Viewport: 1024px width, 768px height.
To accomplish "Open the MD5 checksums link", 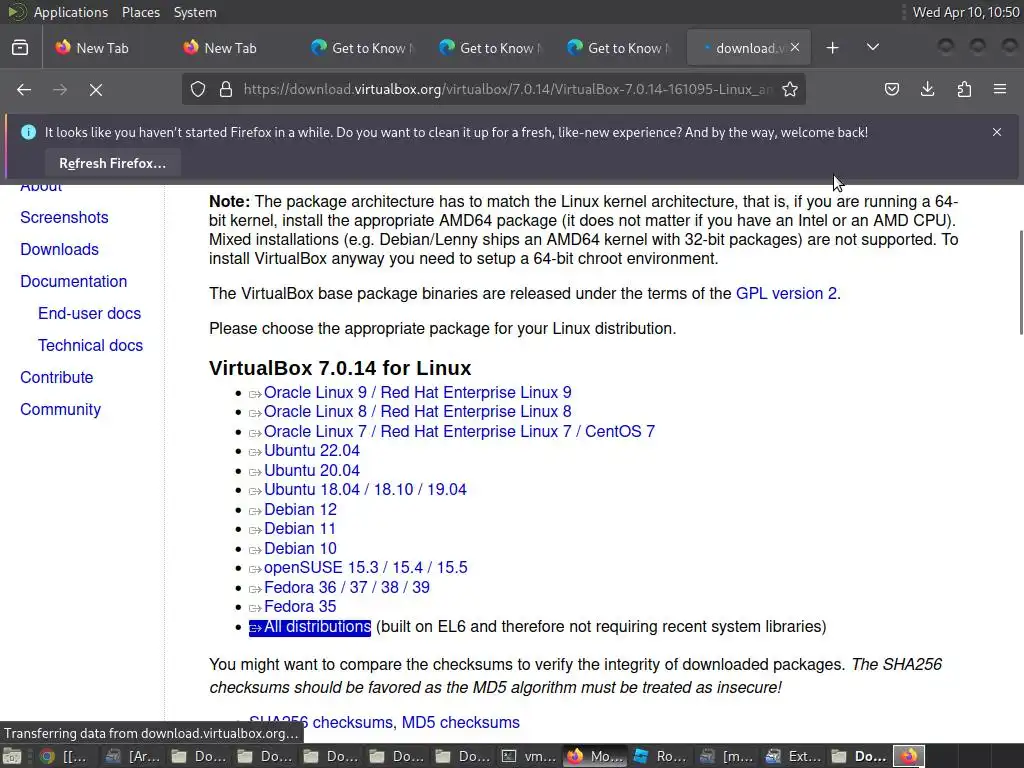I will [460, 722].
